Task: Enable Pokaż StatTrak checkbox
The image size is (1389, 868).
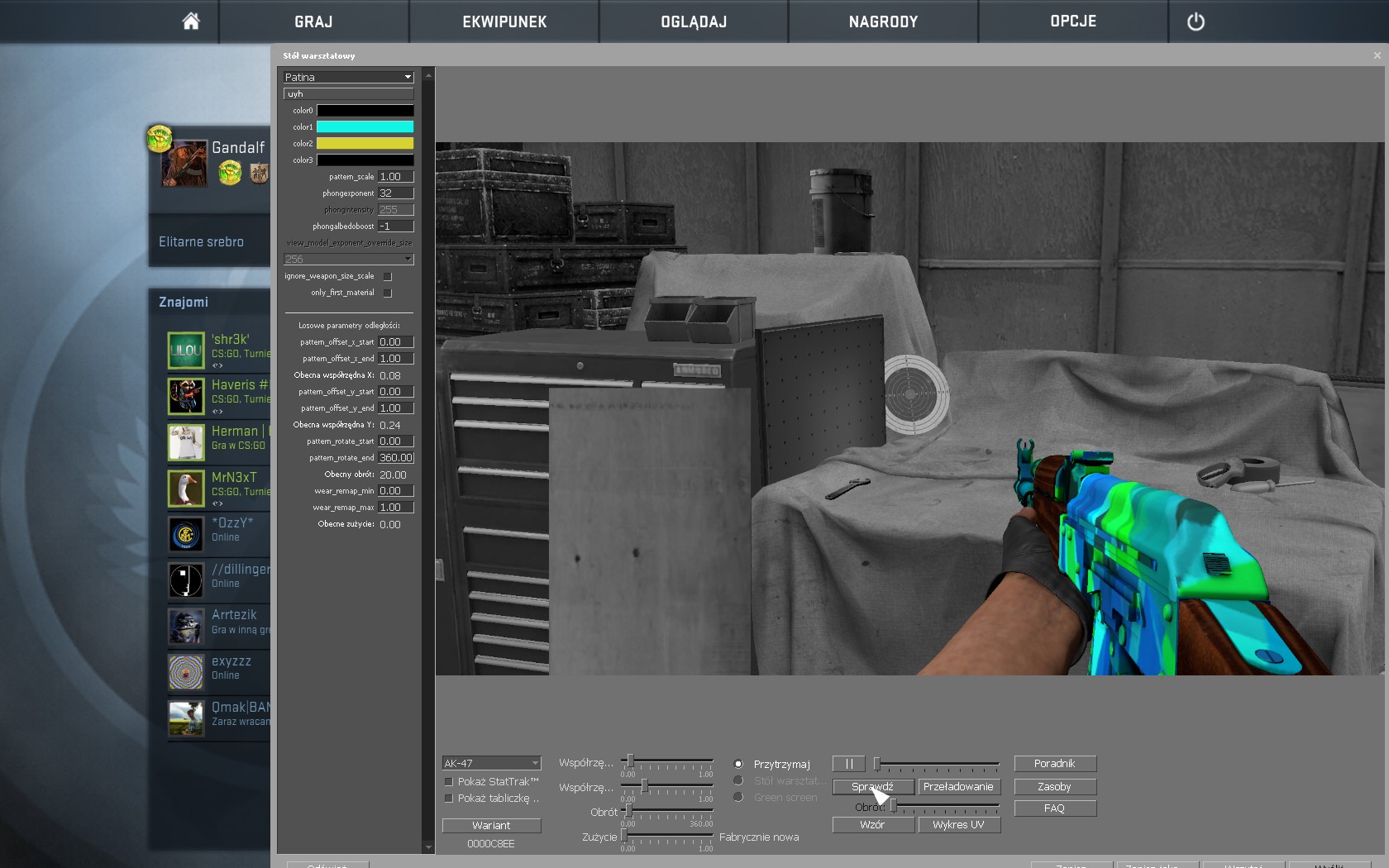Action: (449, 781)
